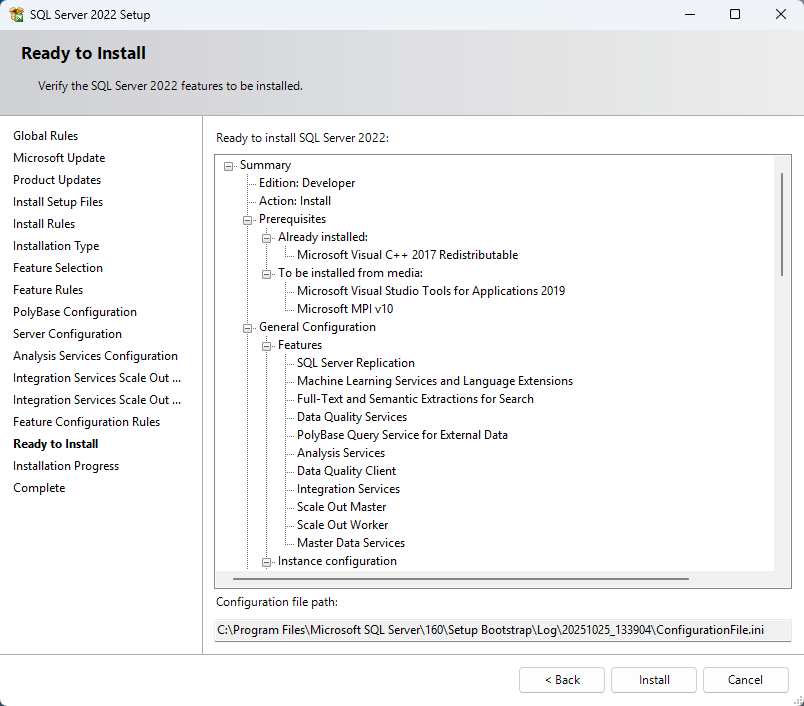The image size is (804, 706).
Task: Click the Install button
Action: point(654,680)
